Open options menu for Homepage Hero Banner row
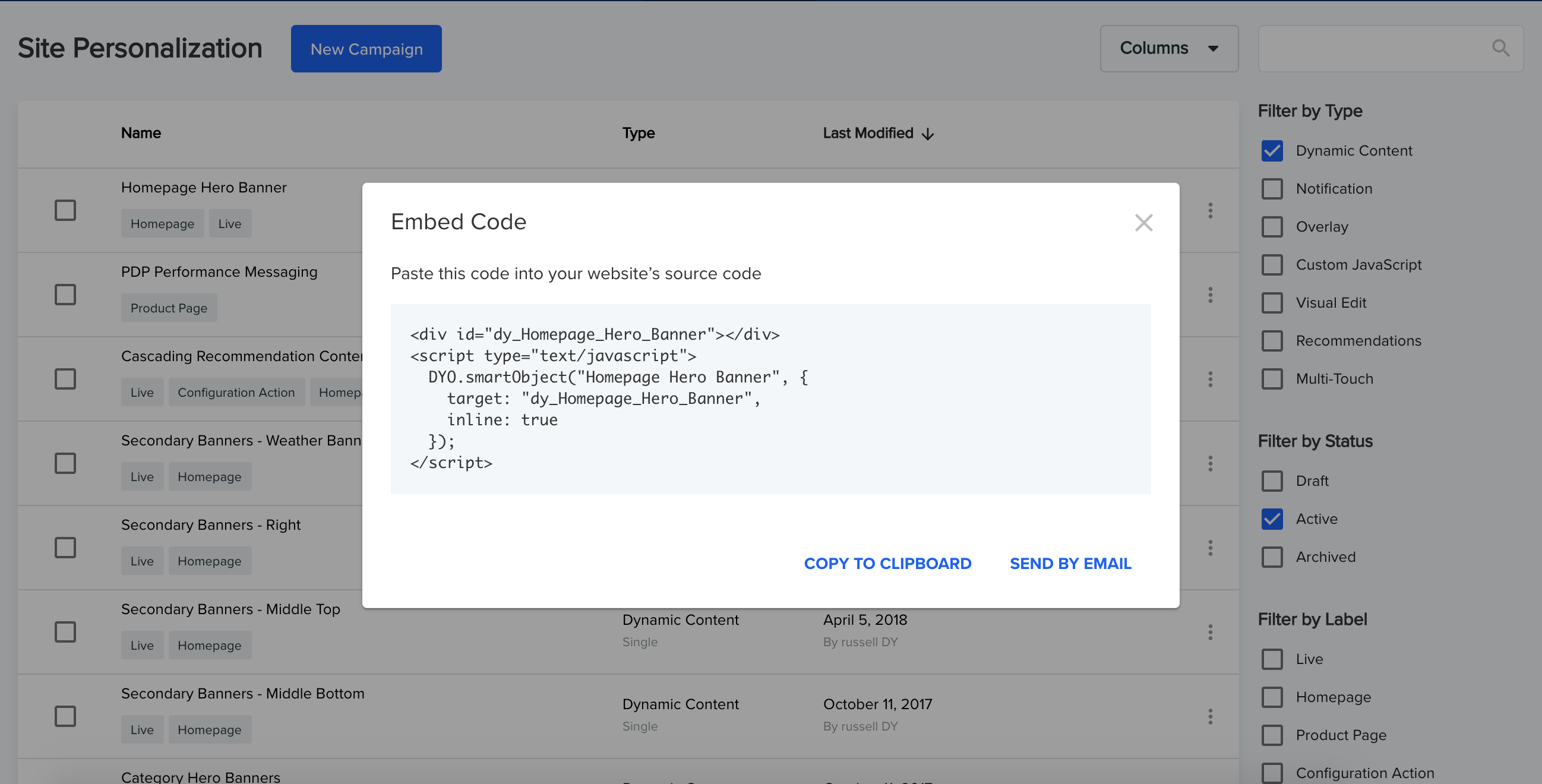 point(1210,210)
